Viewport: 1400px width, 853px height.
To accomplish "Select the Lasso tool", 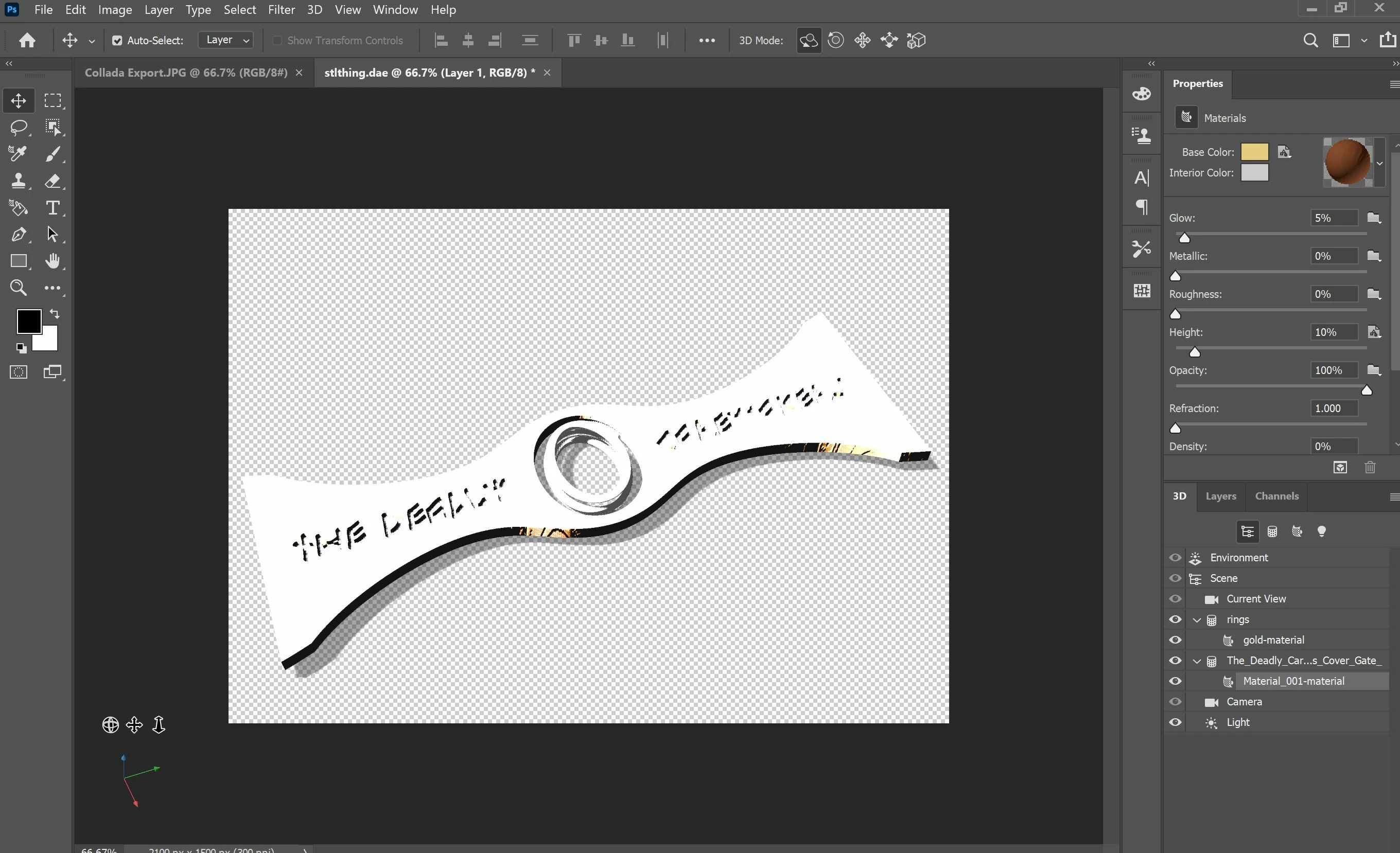I will [x=18, y=127].
